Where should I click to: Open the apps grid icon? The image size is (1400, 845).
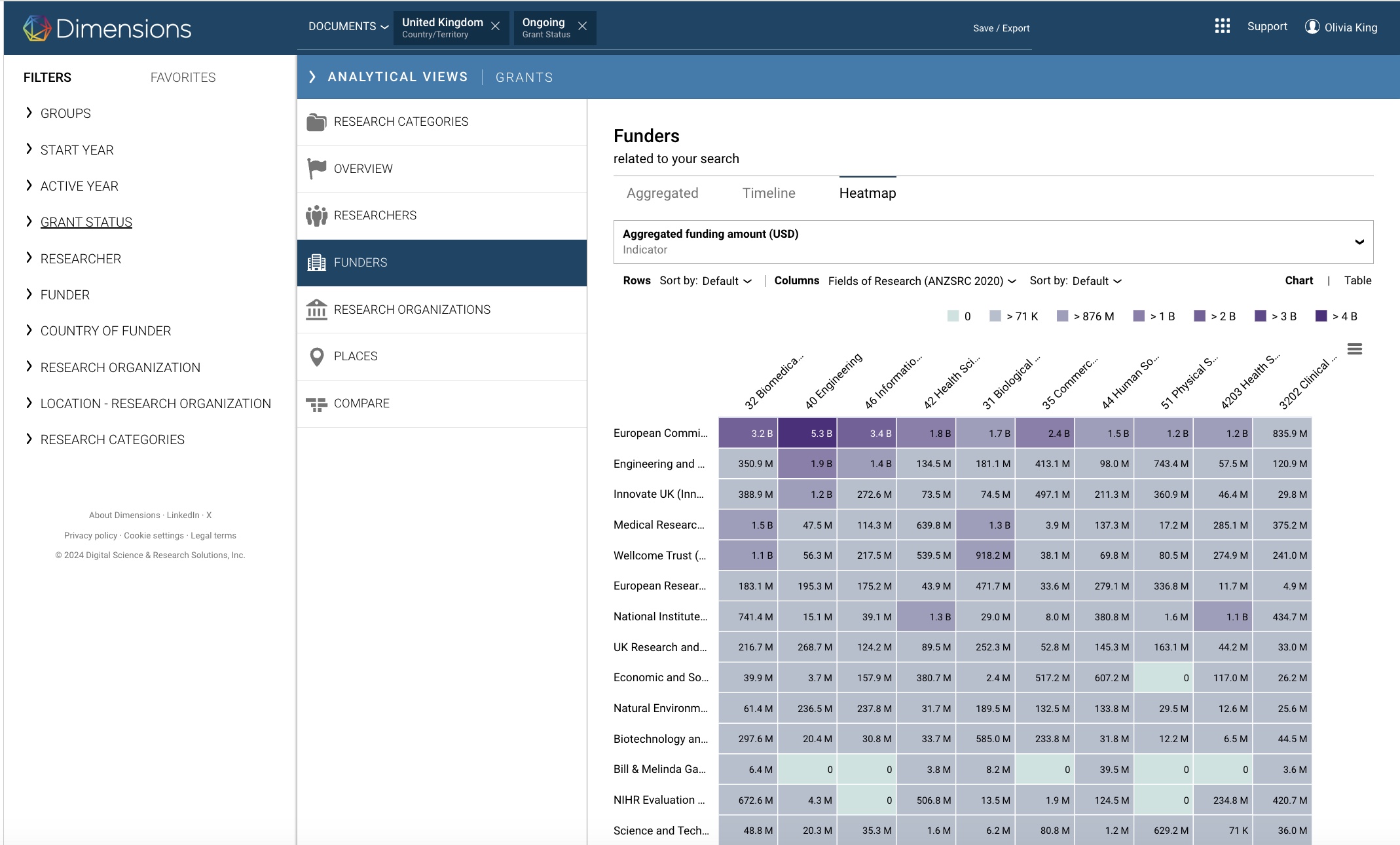tap(1222, 26)
